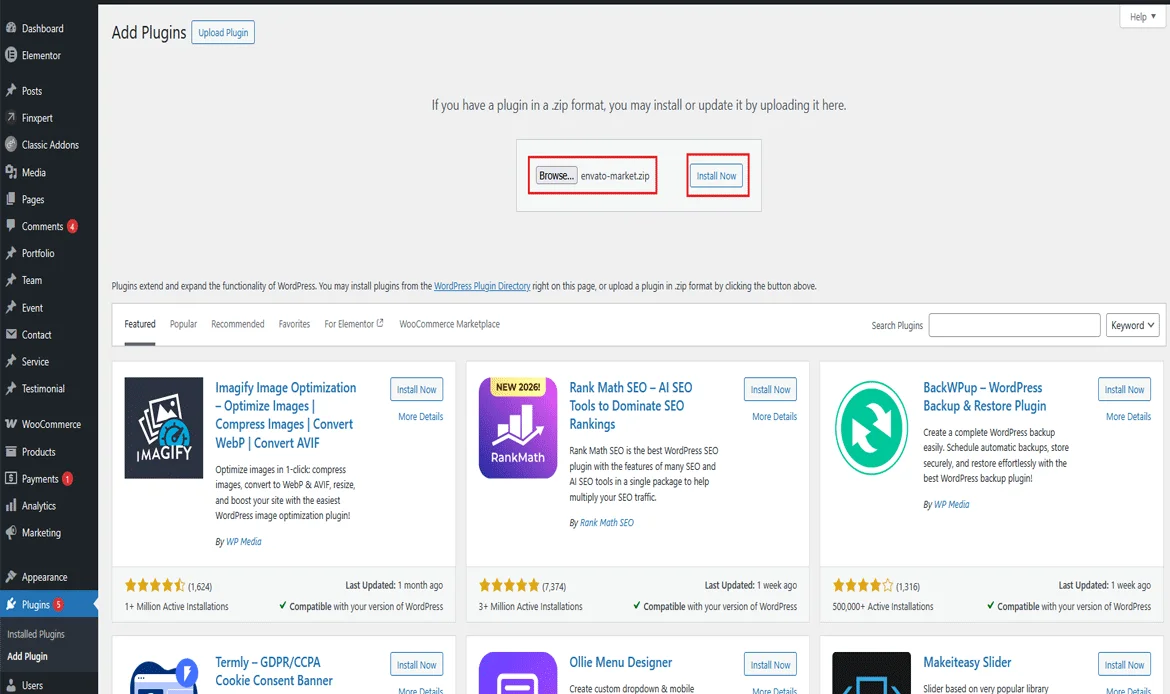Click the BackWPup plugin logo
This screenshot has height=694, width=1170.
pyautogui.click(x=872, y=428)
